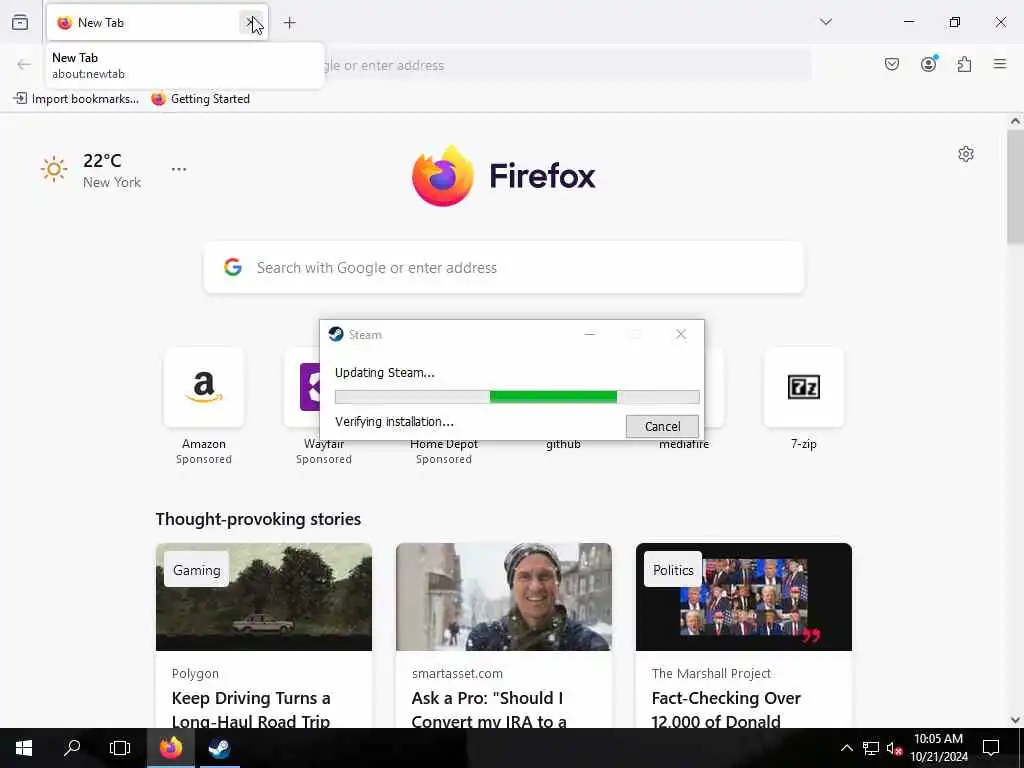Click the sunny weather icon
This screenshot has height=768, width=1024.
click(54, 169)
